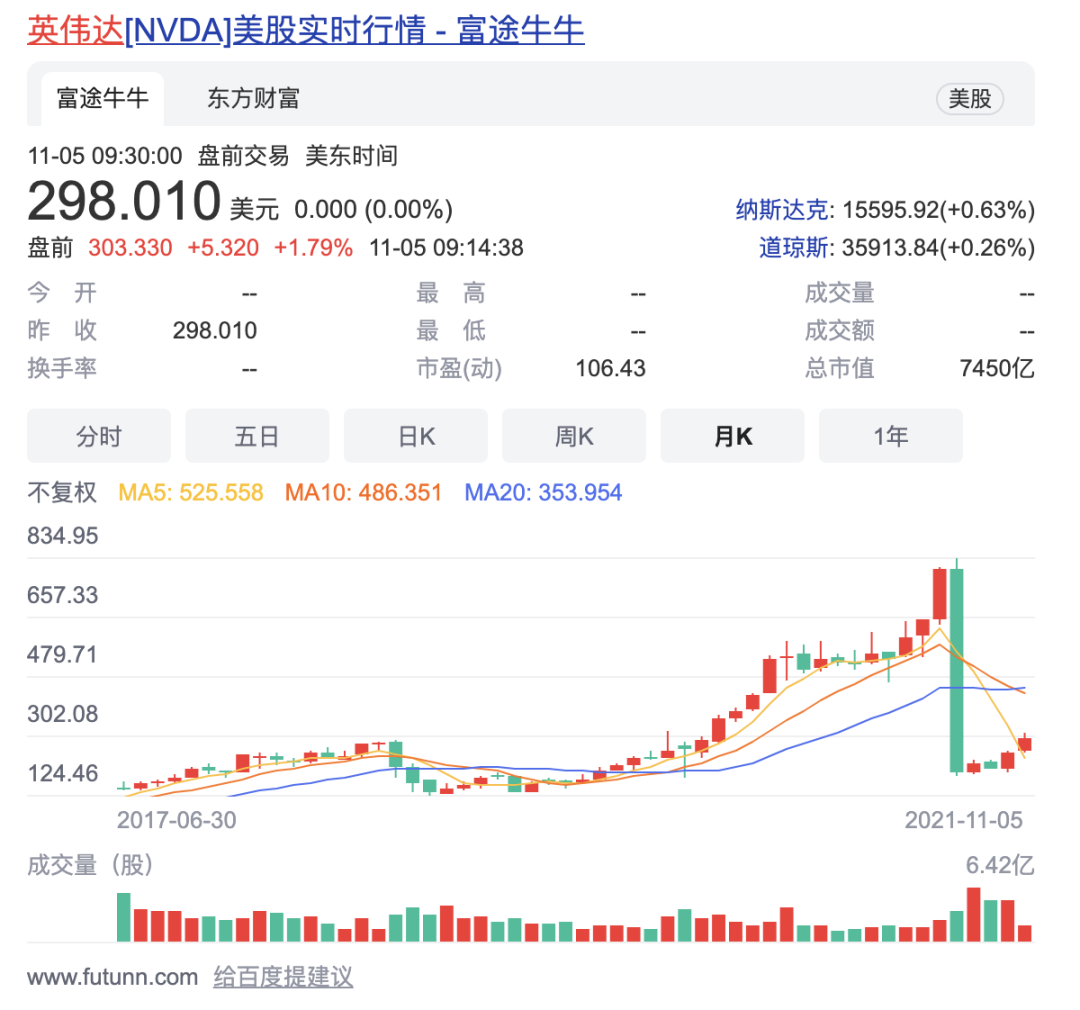Switch to the 1年 one-year chart
Screen dimensions: 1080x1010
click(x=891, y=436)
